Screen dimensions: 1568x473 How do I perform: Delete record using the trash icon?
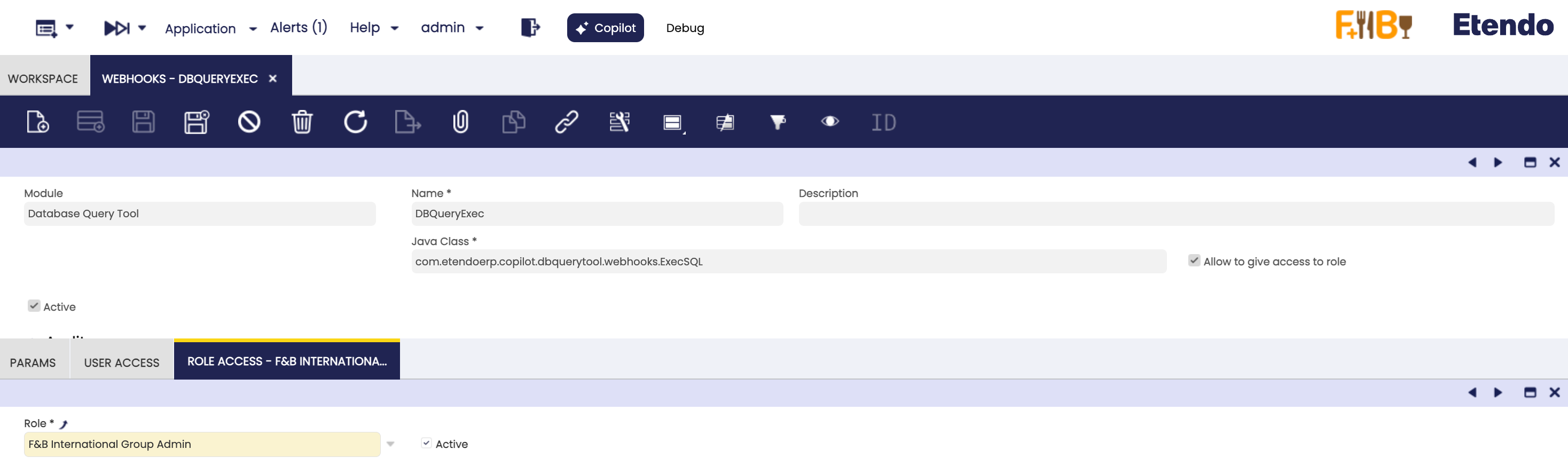302,122
